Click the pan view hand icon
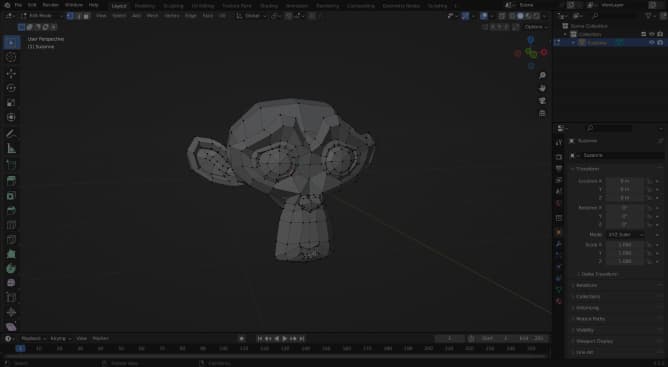This screenshot has width=668, height=367. [x=542, y=88]
